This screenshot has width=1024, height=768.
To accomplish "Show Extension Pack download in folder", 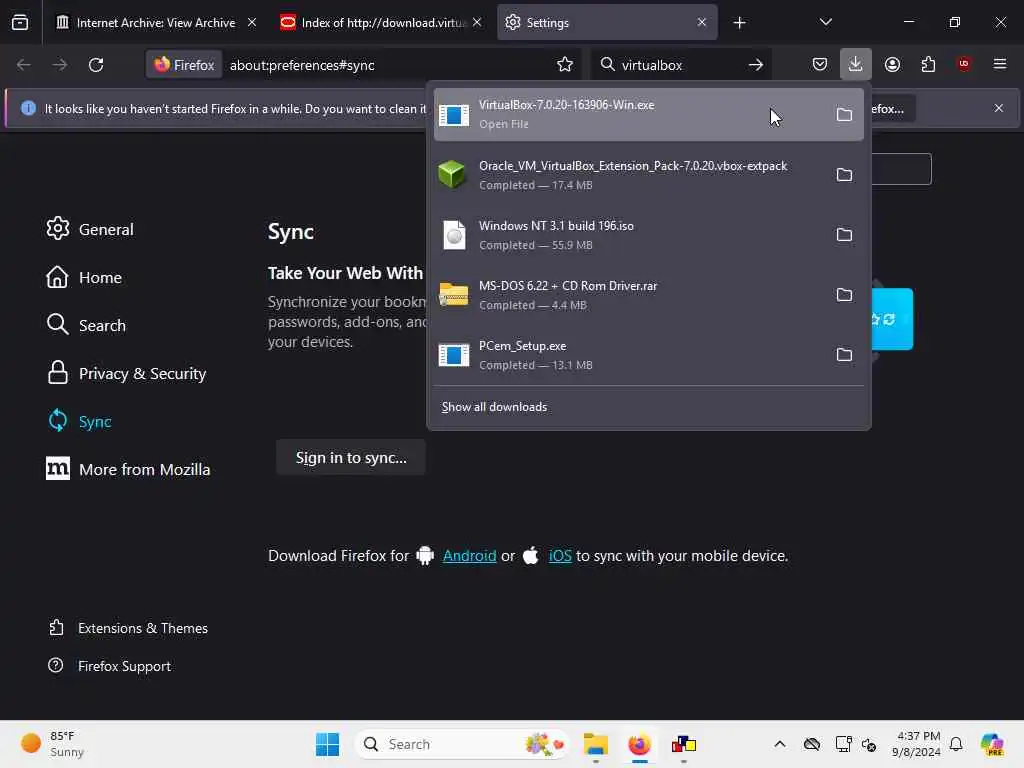I will point(844,175).
